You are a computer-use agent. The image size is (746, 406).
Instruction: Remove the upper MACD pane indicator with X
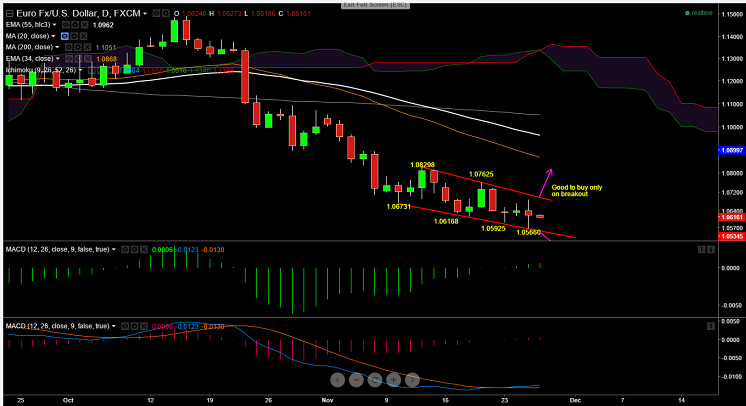pos(144,249)
